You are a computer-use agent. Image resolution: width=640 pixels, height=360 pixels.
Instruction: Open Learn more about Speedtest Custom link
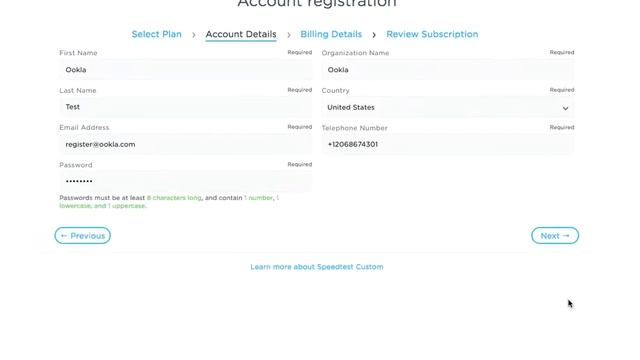[317, 267]
